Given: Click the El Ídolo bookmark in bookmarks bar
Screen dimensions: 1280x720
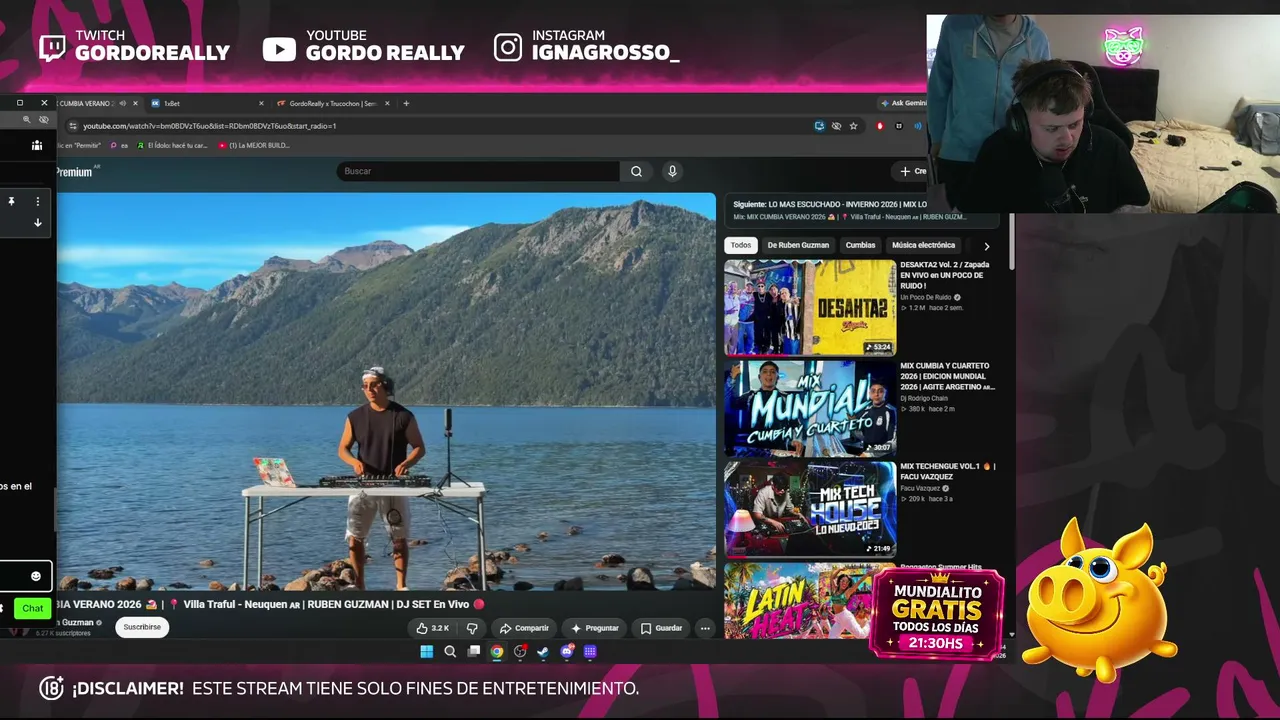Looking at the screenshot, I should 172,145.
